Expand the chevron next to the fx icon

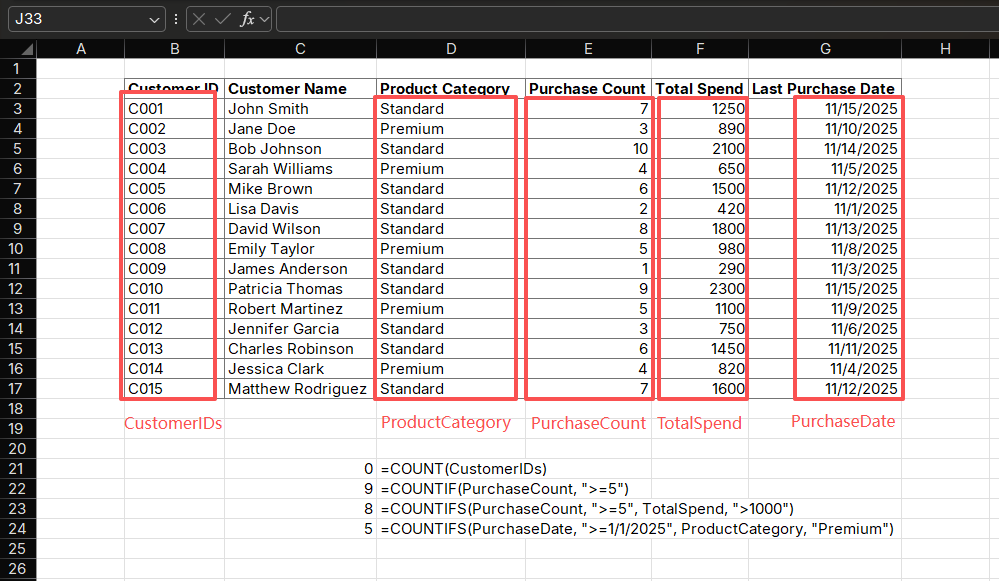point(265,19)
